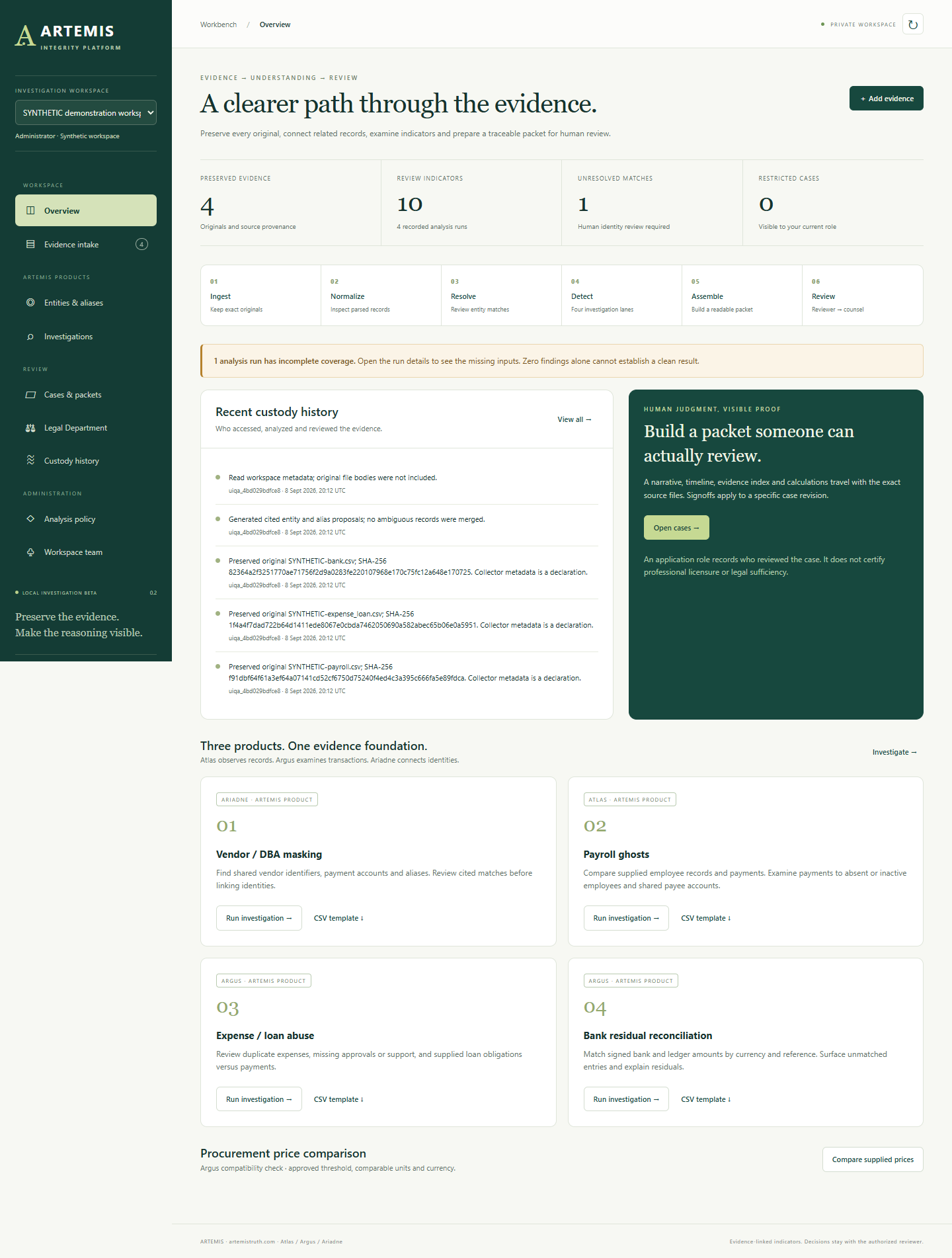Click the 'Local Investigation Beta' label

59,593
